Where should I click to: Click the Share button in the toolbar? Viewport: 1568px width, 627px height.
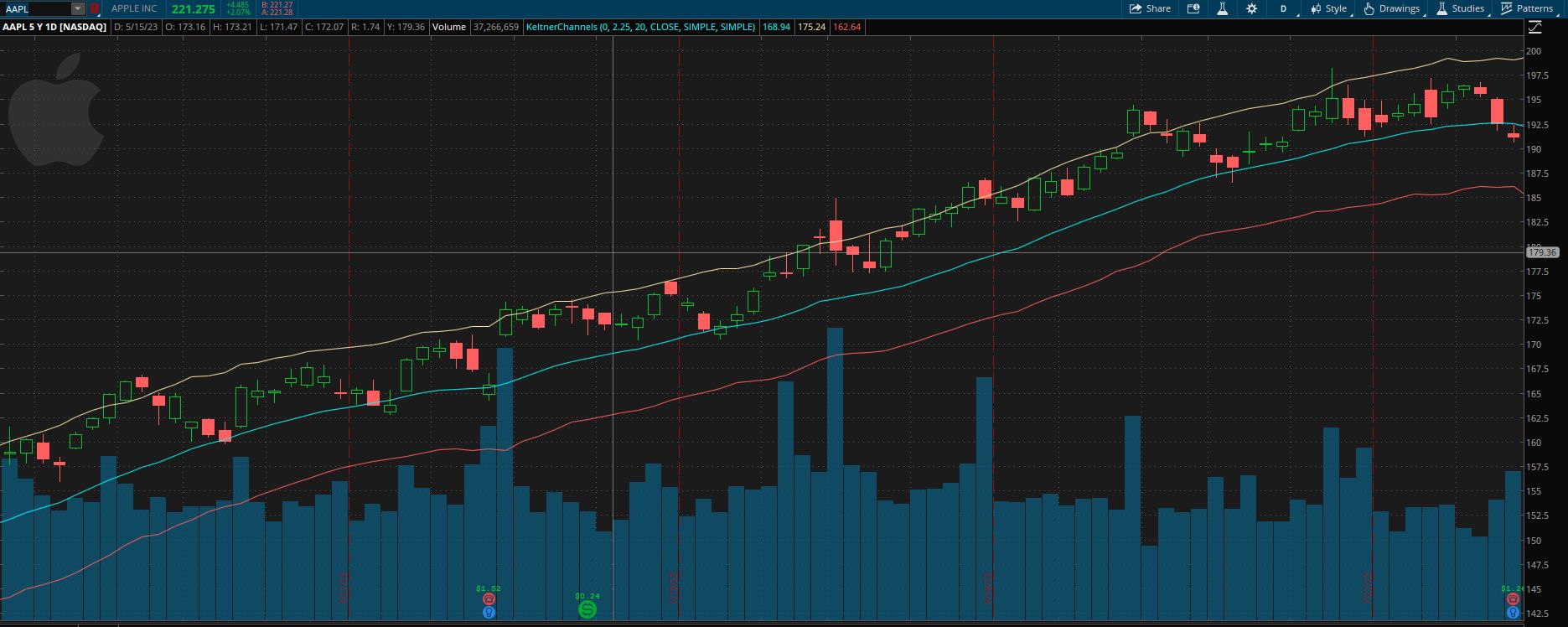coord(1150,8)
